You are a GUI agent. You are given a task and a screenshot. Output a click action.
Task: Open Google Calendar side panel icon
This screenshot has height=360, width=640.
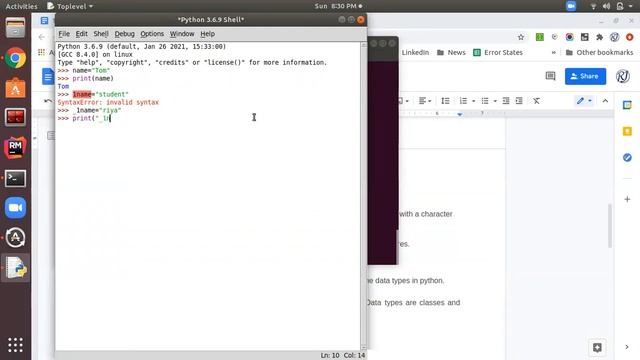(x=627, y=105)
